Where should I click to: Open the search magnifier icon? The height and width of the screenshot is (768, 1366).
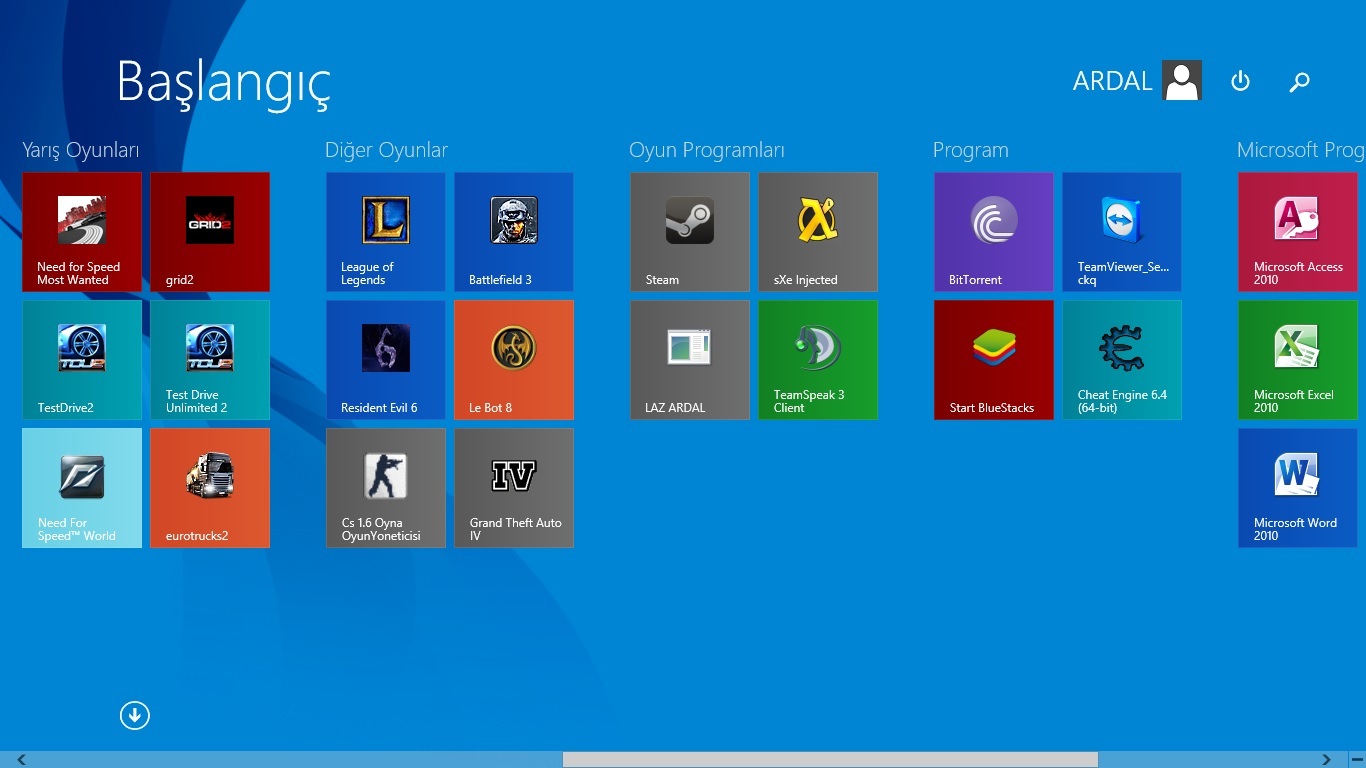[x=1299, y=82]
